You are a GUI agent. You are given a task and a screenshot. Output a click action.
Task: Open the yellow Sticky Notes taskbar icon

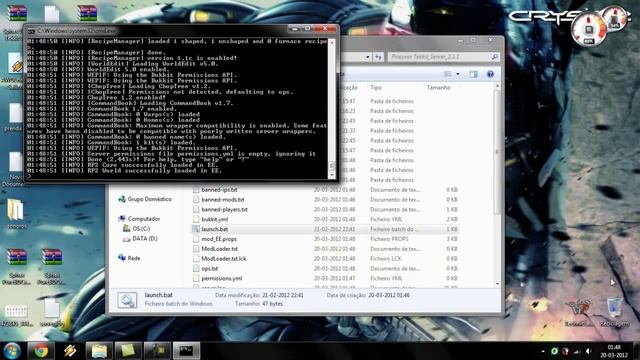pos(128,351)
